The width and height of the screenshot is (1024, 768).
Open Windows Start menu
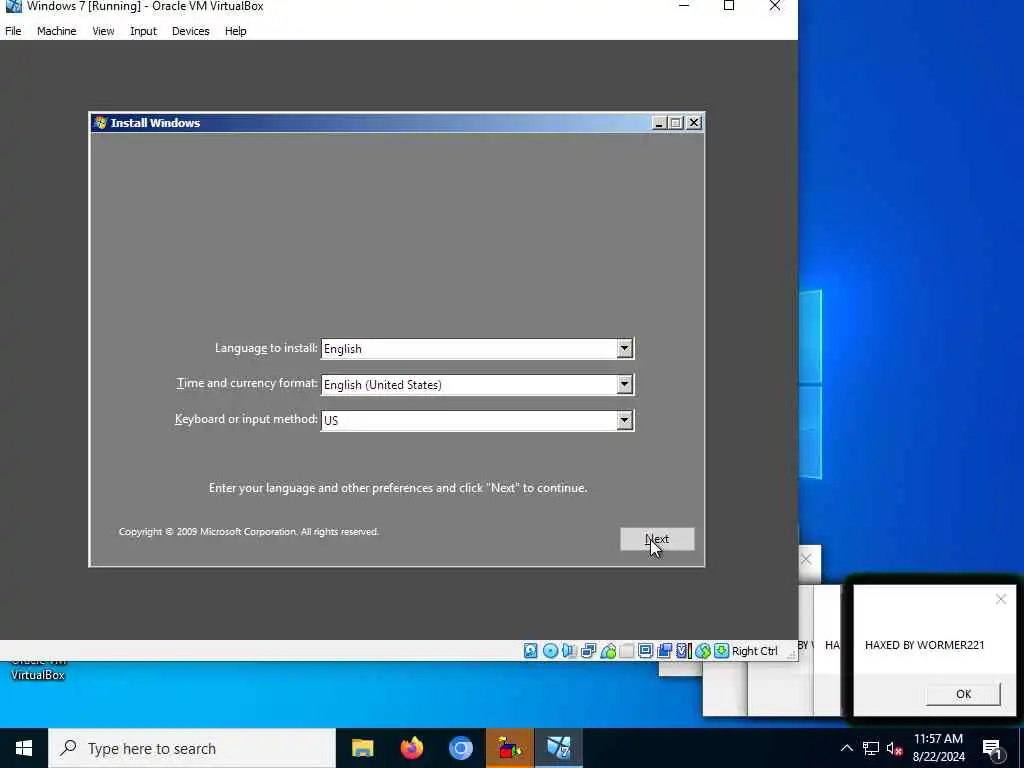coord(24,748)
